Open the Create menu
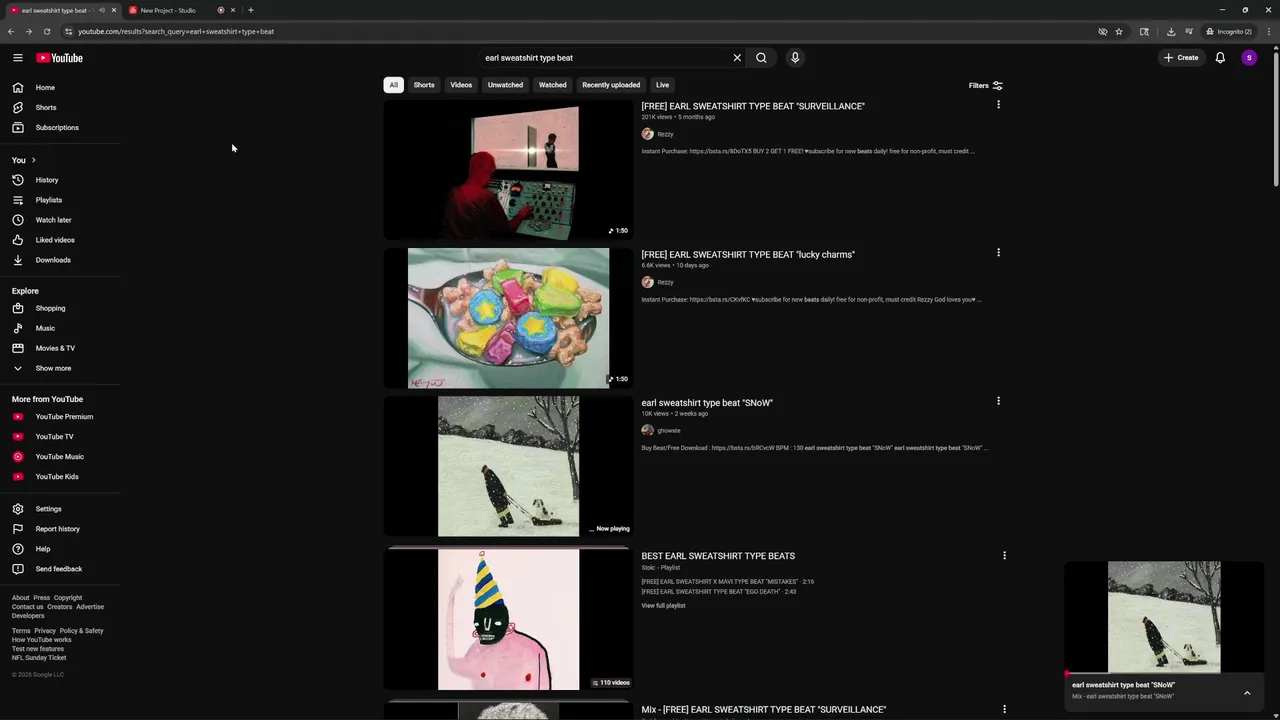Image resolution: width=1280 pixels, height=720 pixels. click(1181, 58)
